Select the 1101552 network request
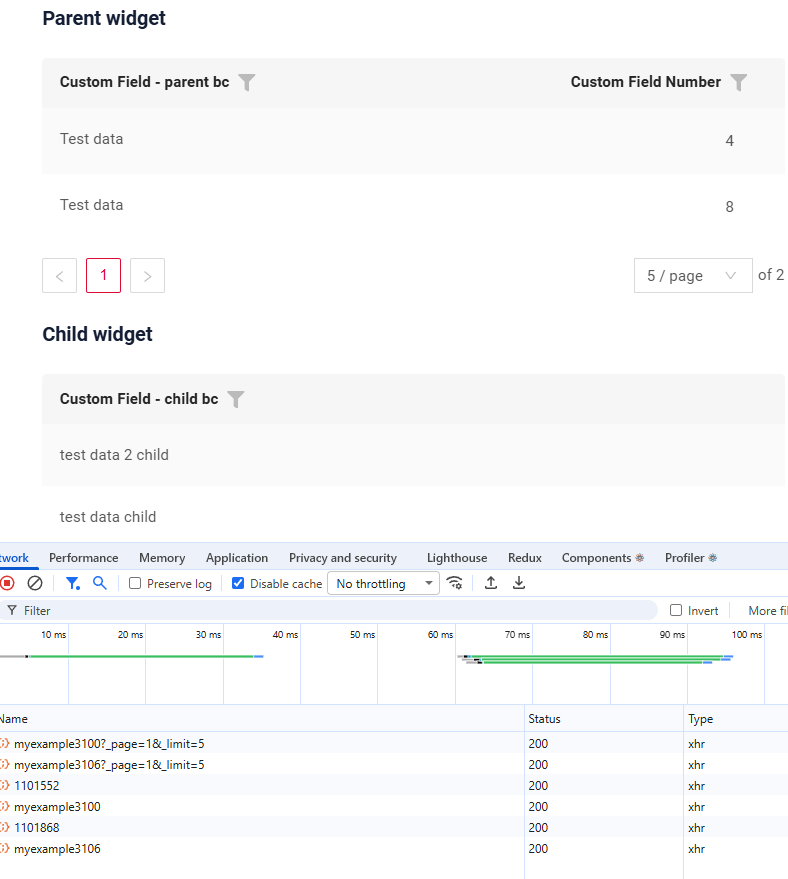 tap(36, 786)
